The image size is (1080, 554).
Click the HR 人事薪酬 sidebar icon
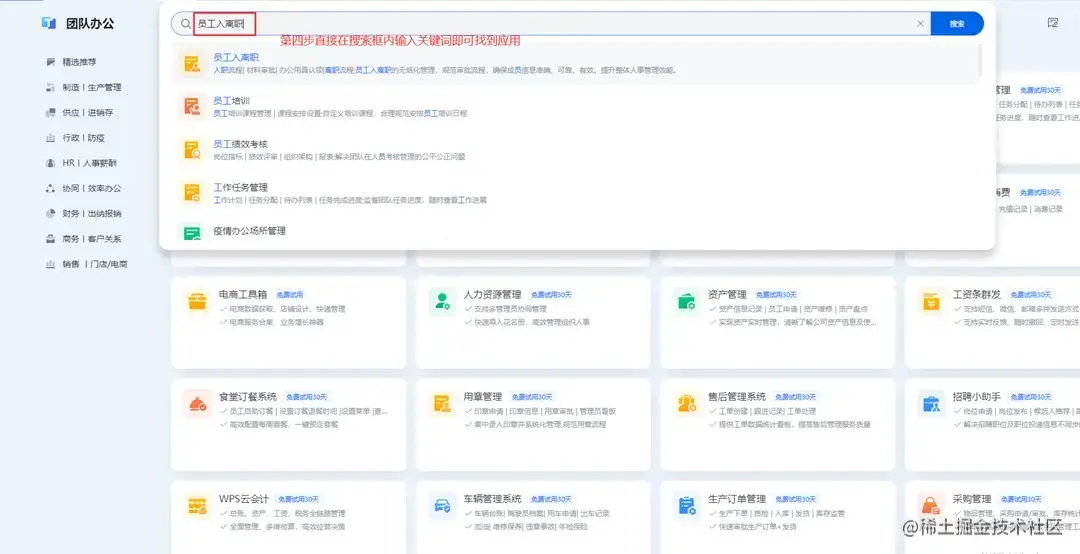pyautogui.click(x=50, y=163)
